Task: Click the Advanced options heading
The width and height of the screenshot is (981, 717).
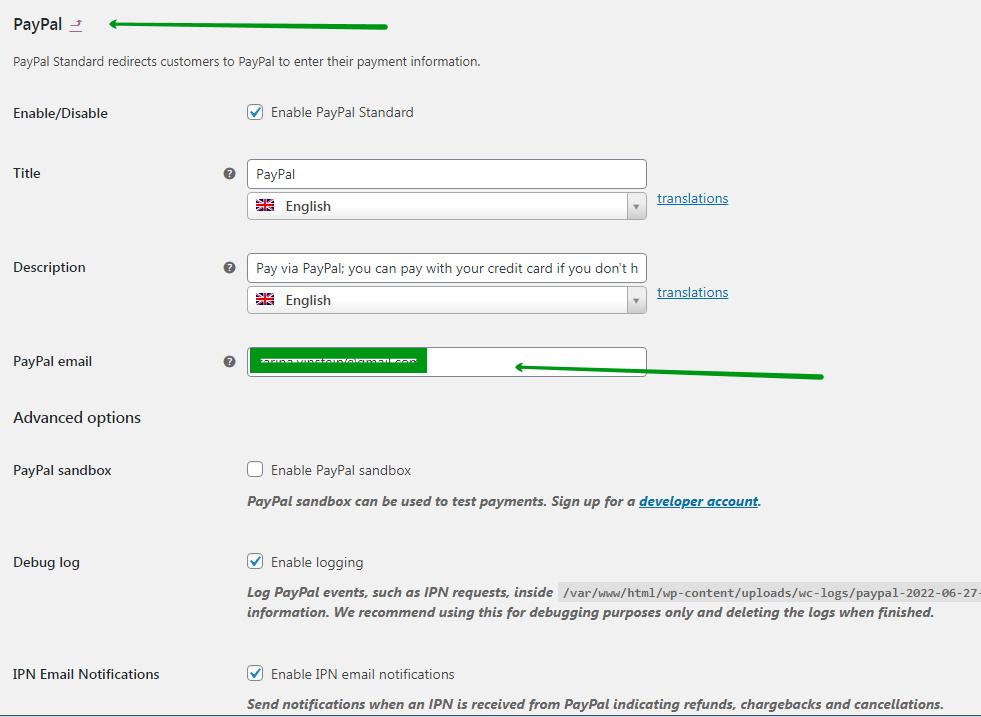Action: point(77,418)
